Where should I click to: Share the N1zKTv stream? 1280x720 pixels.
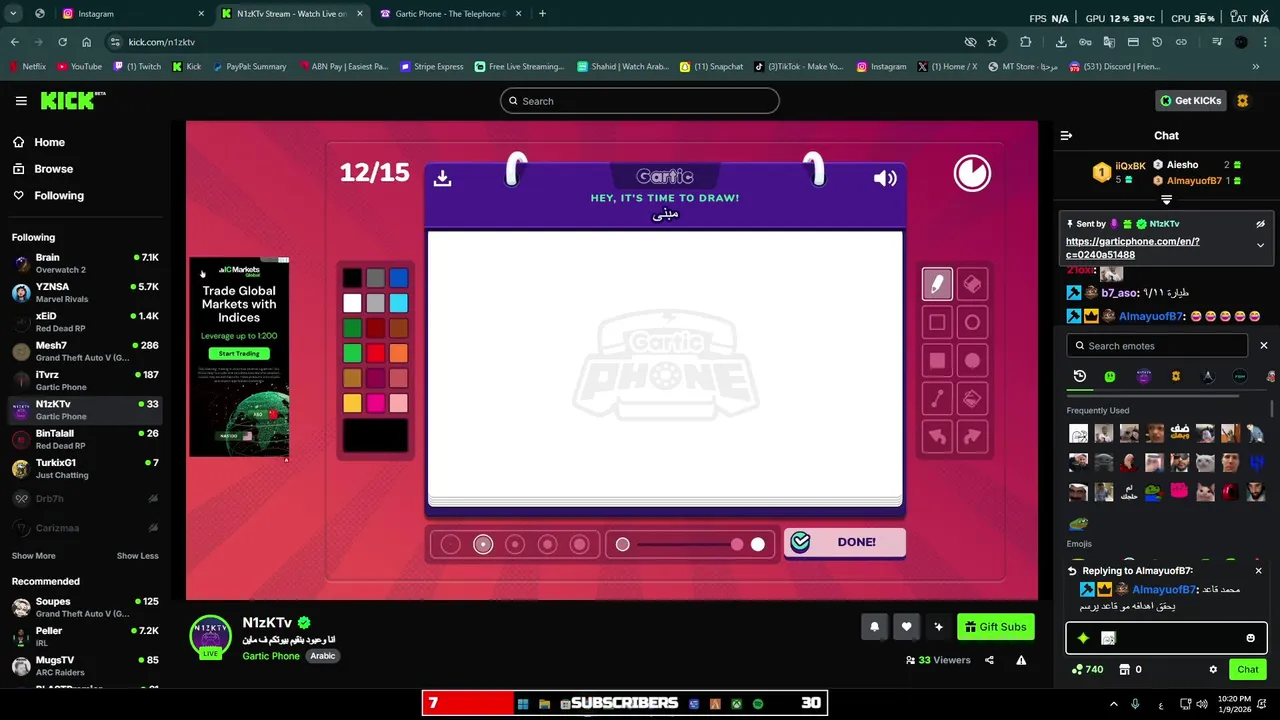click(989, 660)
